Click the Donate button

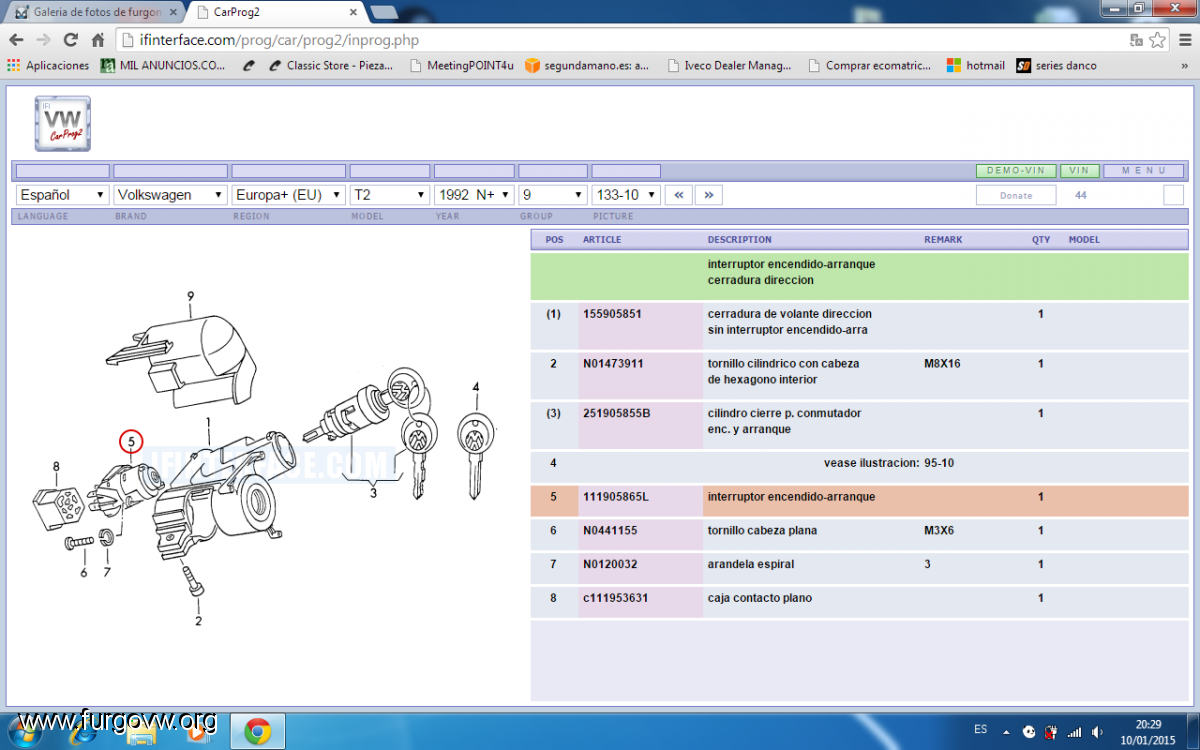click(x=1016, y=195)
